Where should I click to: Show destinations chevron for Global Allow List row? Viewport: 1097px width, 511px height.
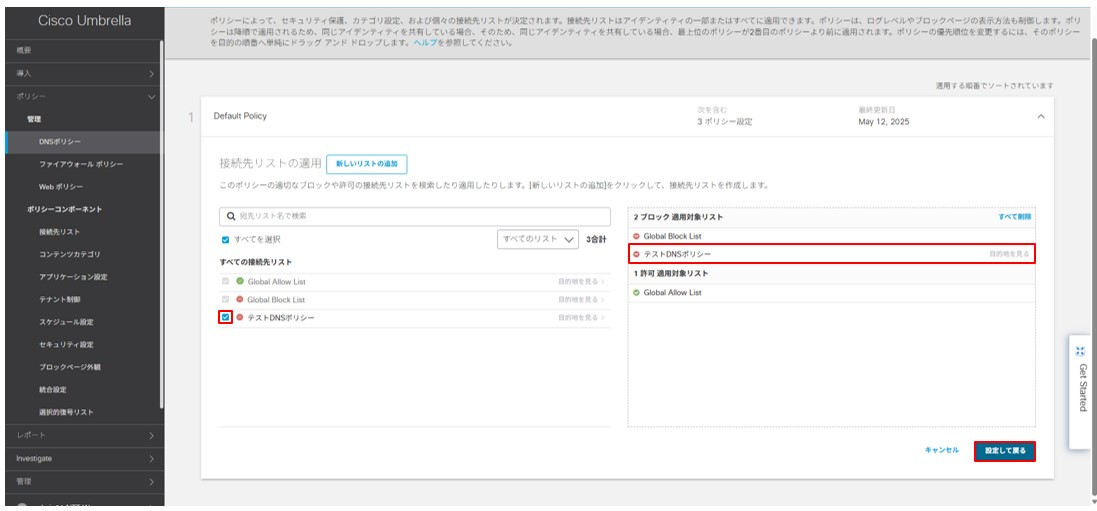pos(603,281)
